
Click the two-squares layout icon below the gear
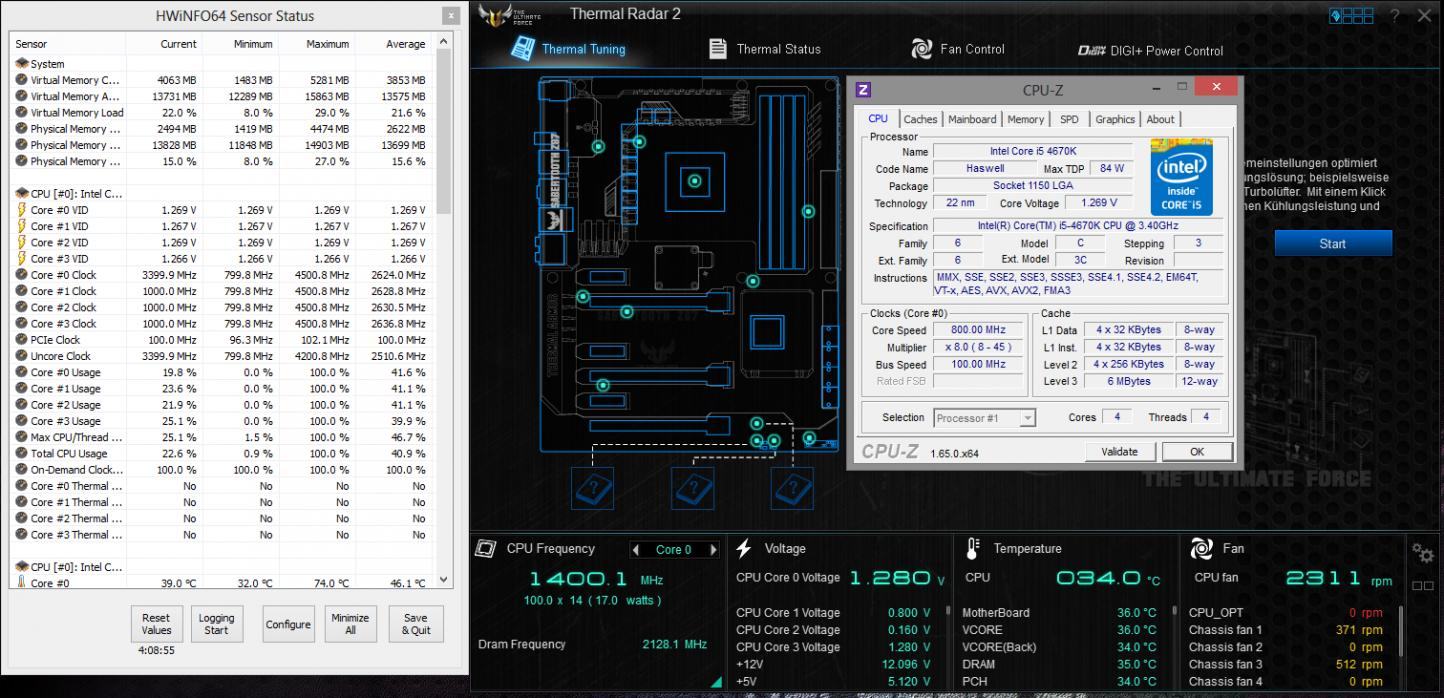point(1423,586)
